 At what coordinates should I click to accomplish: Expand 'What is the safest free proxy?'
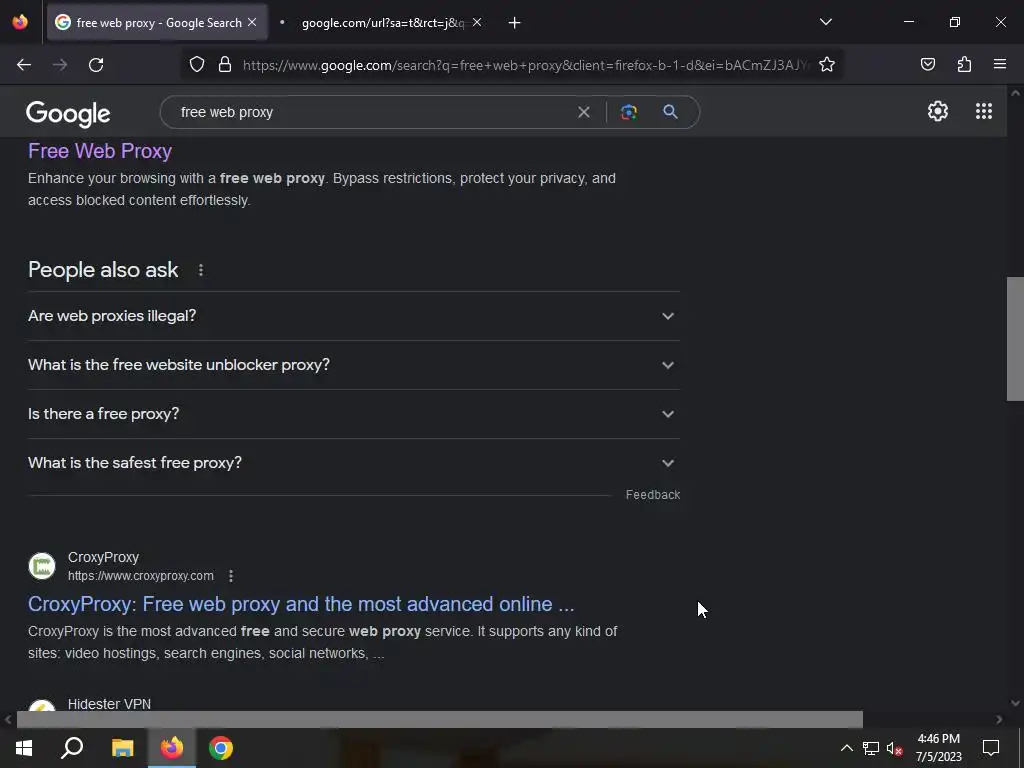tap(353, 463)
